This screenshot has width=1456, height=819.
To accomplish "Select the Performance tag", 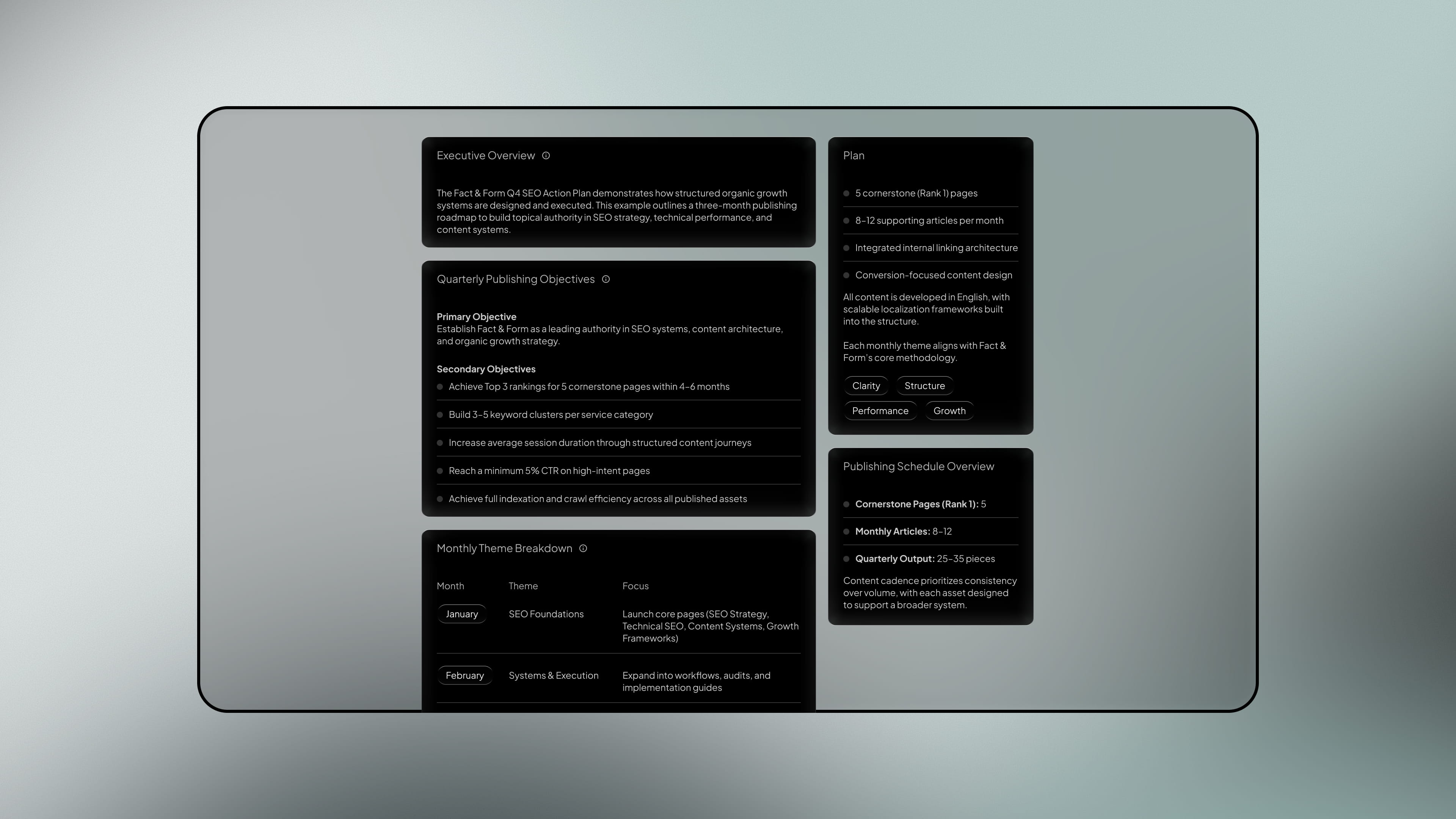I will pyautogui.click(x=880, y=411).
